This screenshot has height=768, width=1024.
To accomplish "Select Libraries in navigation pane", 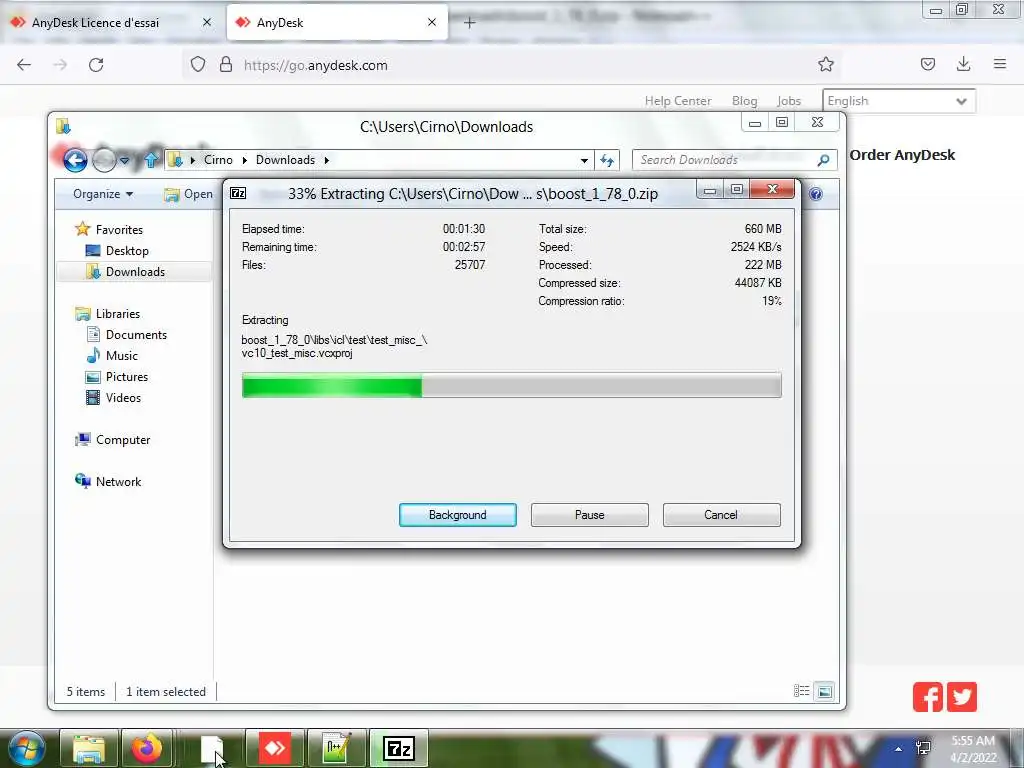I will [x=108, y=313].
